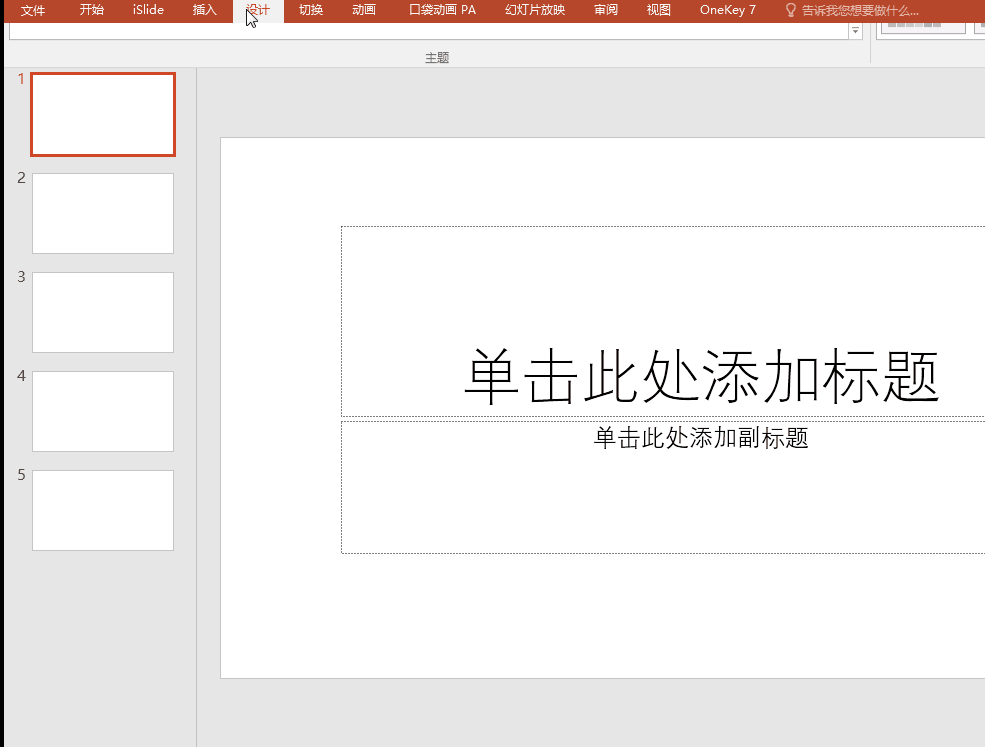Open the 文件 (File) menu tab
The height and width of the screenshot is (747, 985).
point(33,11)
